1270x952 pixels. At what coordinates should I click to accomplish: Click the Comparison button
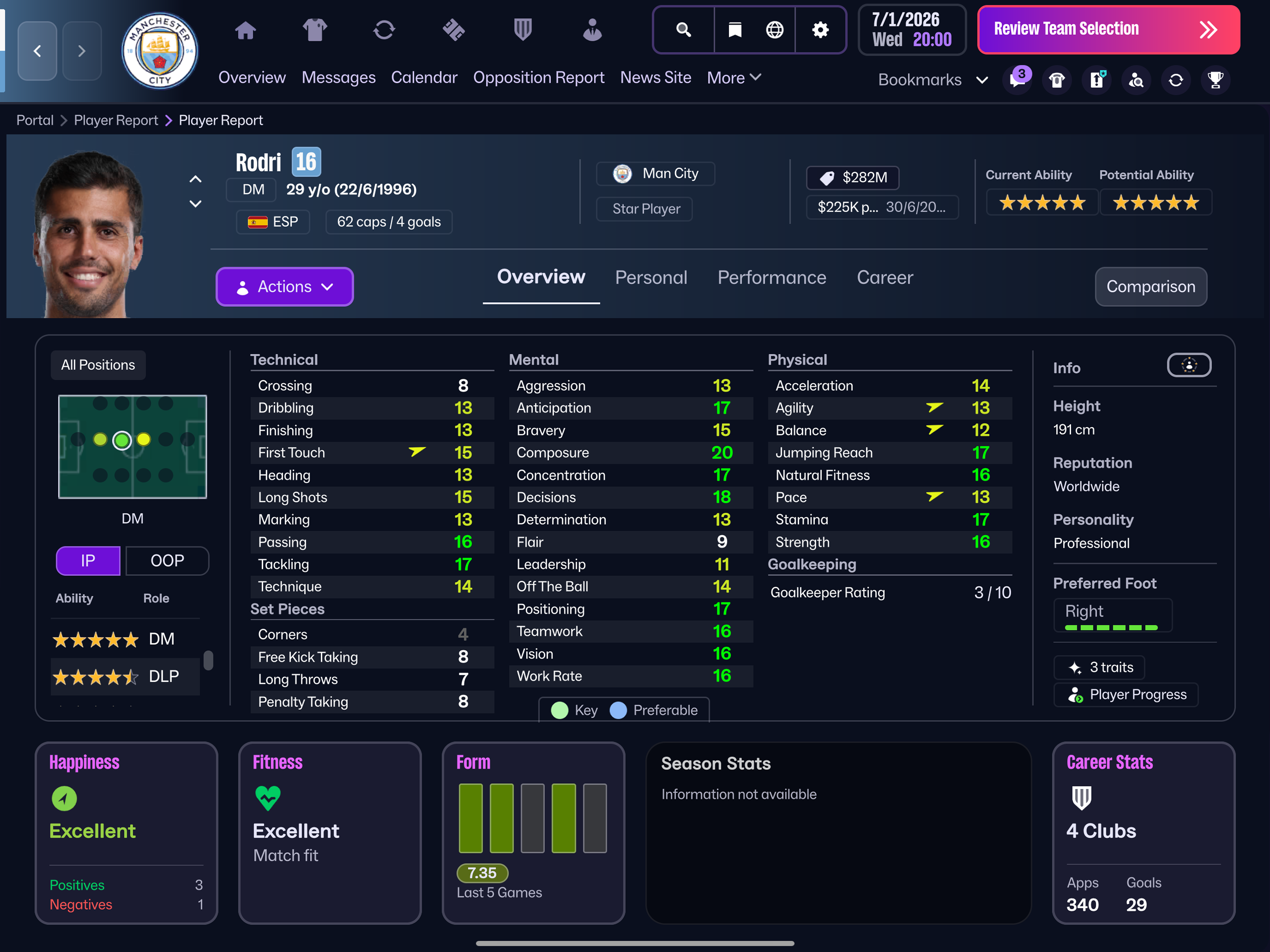coord(1150,286)
